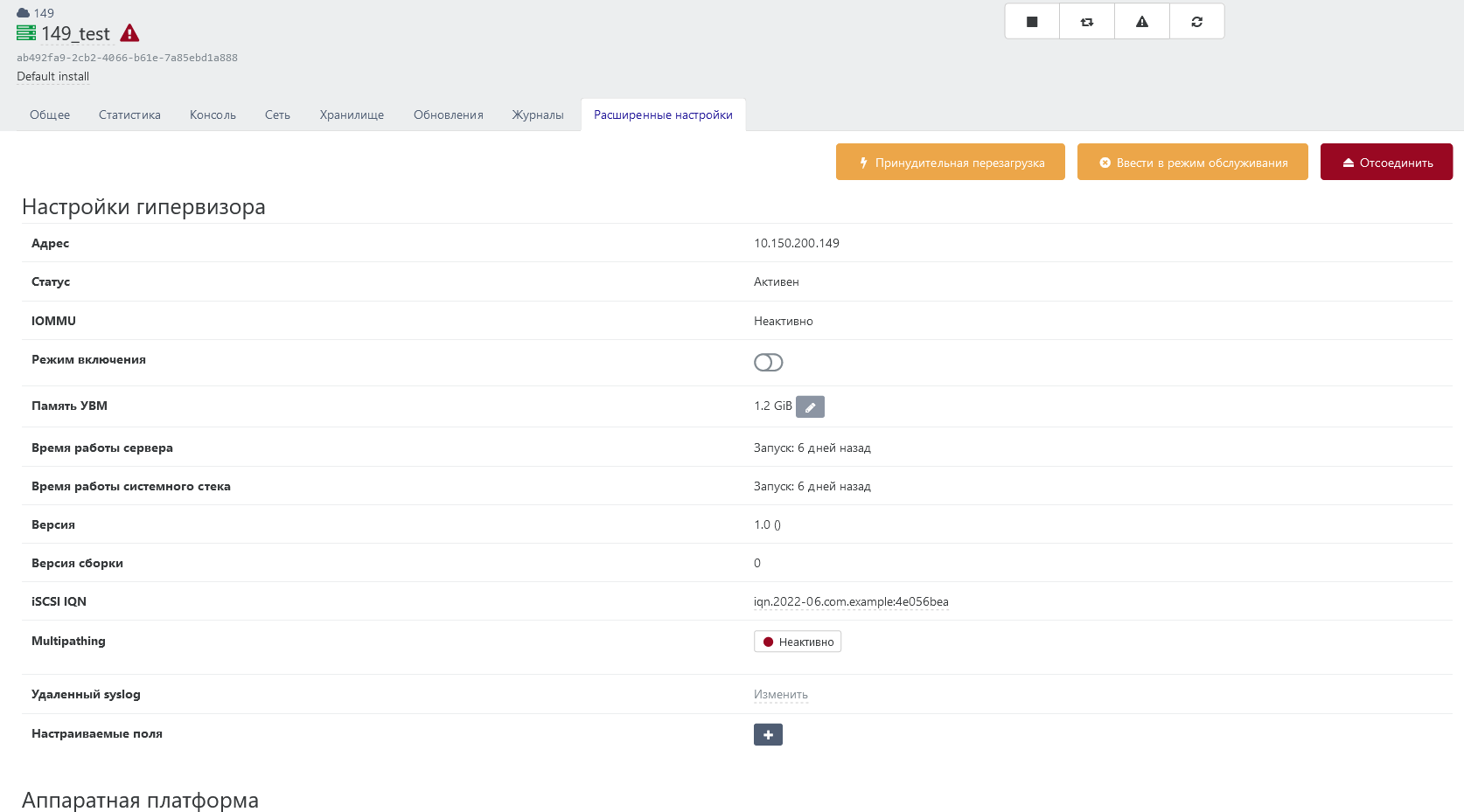Click the Отсоединить button
The width and height of the screenshot is (1464, 812).
coord(1386,162)
